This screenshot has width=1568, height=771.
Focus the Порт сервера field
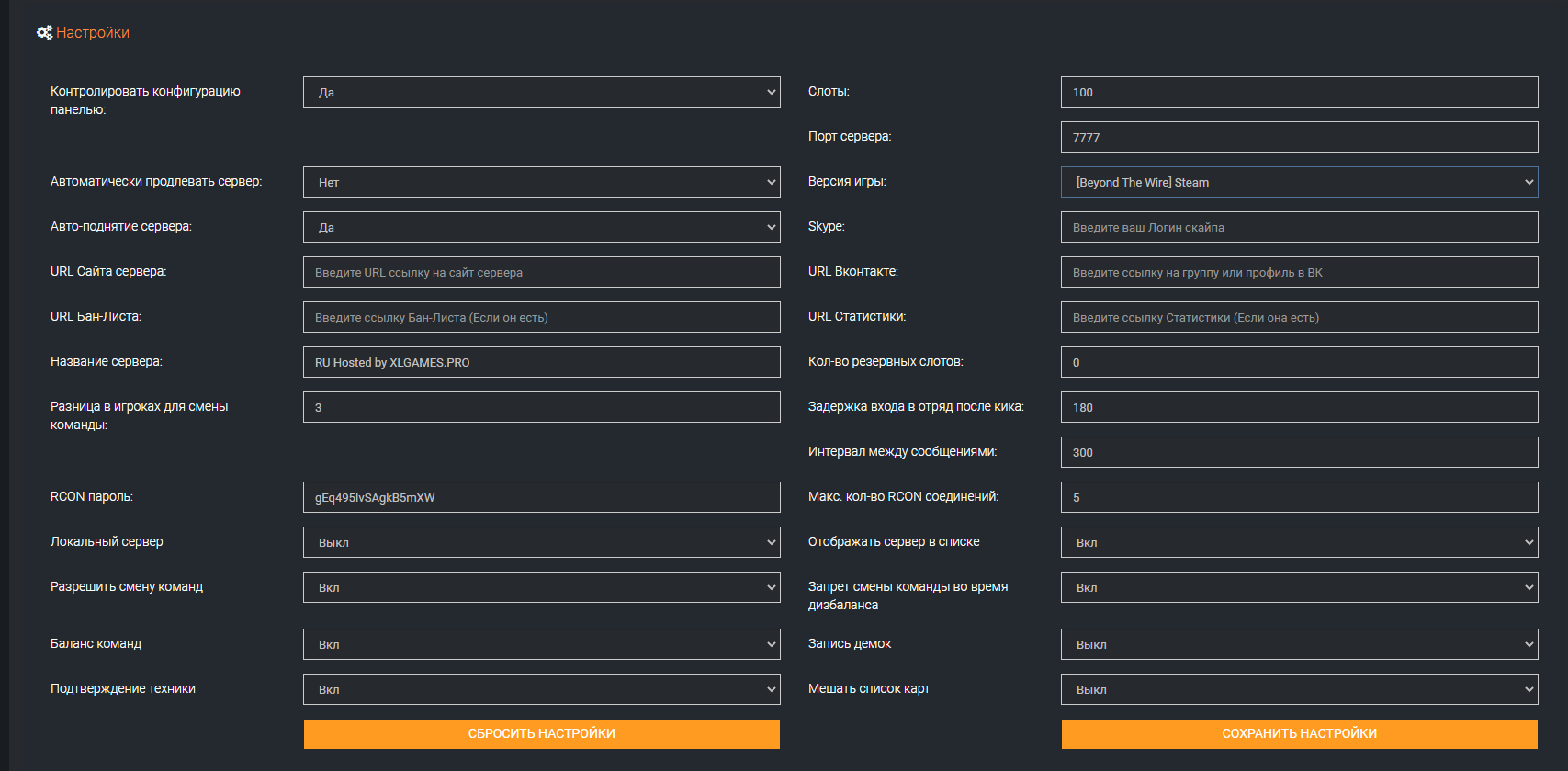1299,137
